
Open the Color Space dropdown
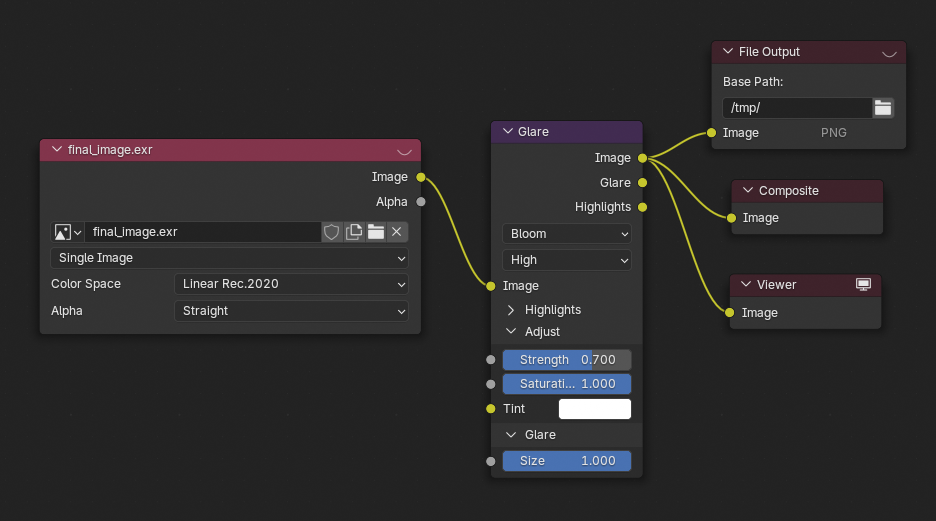[x=291, y=284]
